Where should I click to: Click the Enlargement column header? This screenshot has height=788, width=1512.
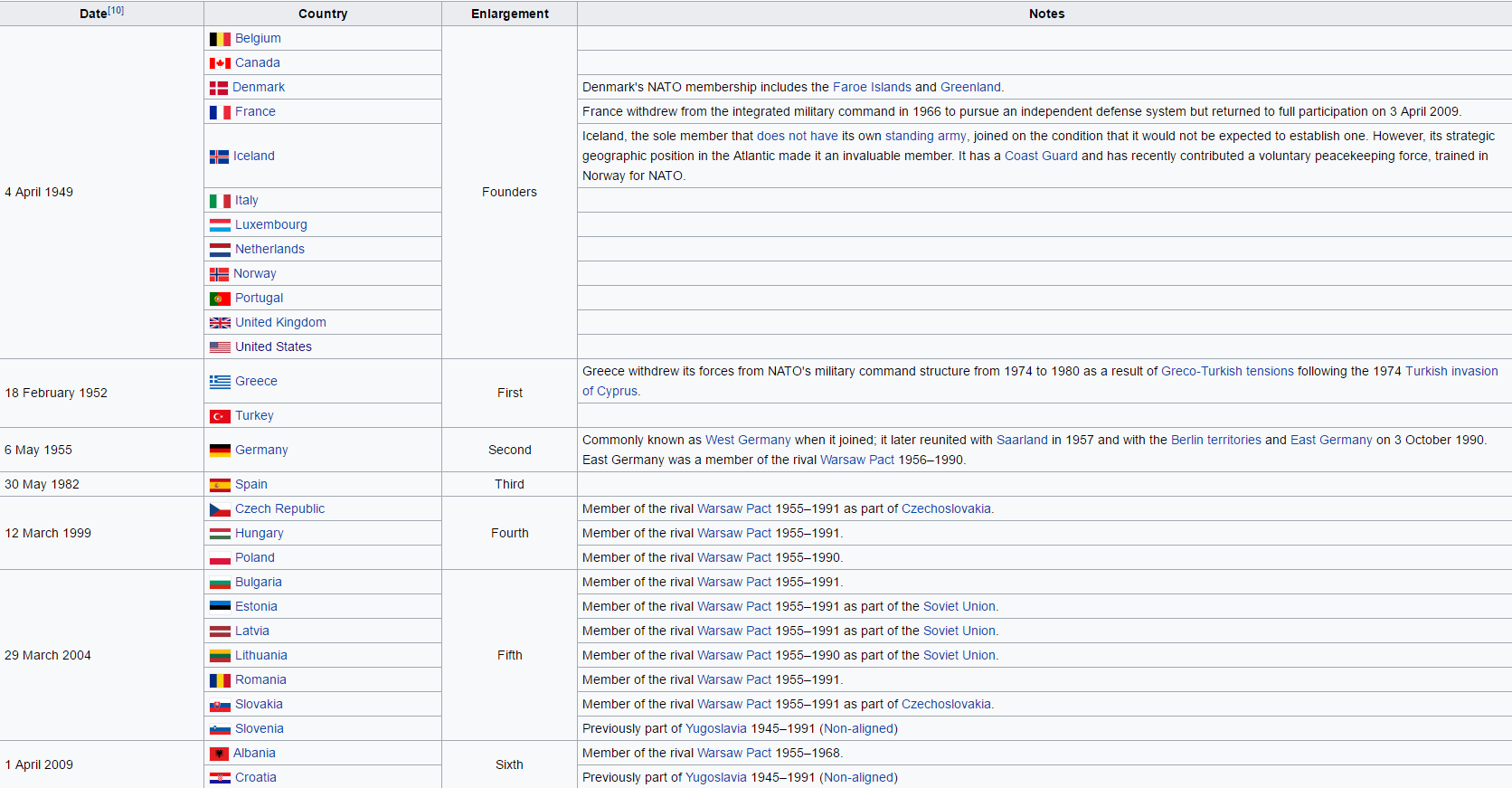pos(509,14)
